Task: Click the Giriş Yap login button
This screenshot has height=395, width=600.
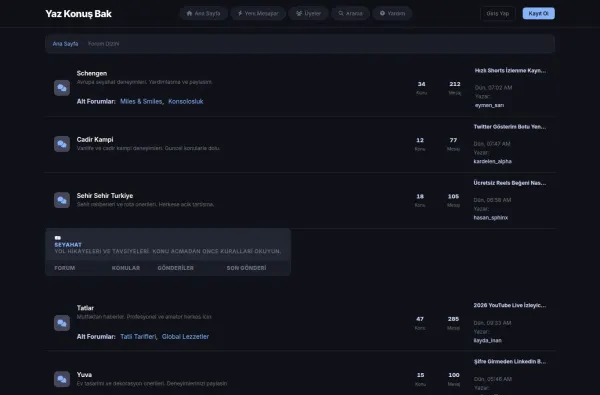Action: 498,13
